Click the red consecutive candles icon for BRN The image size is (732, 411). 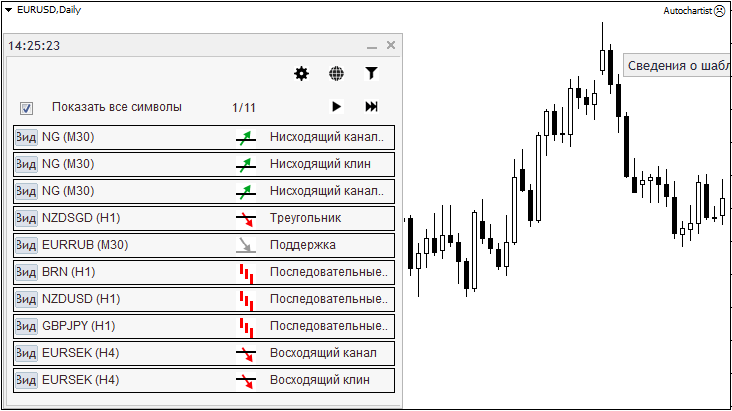(x=246, y=272)
